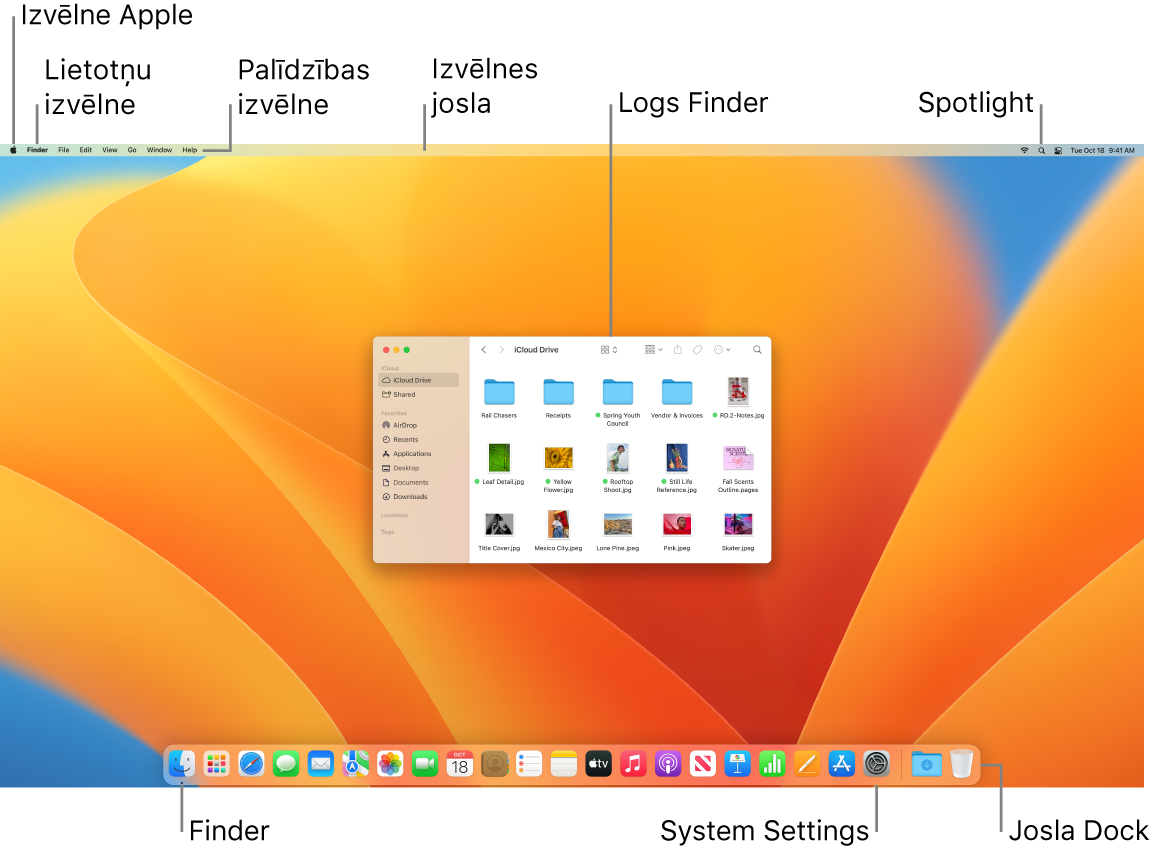Open Calendar from the Dock
The height and width of the screenshot is (854, 1162).
[459, 764]
